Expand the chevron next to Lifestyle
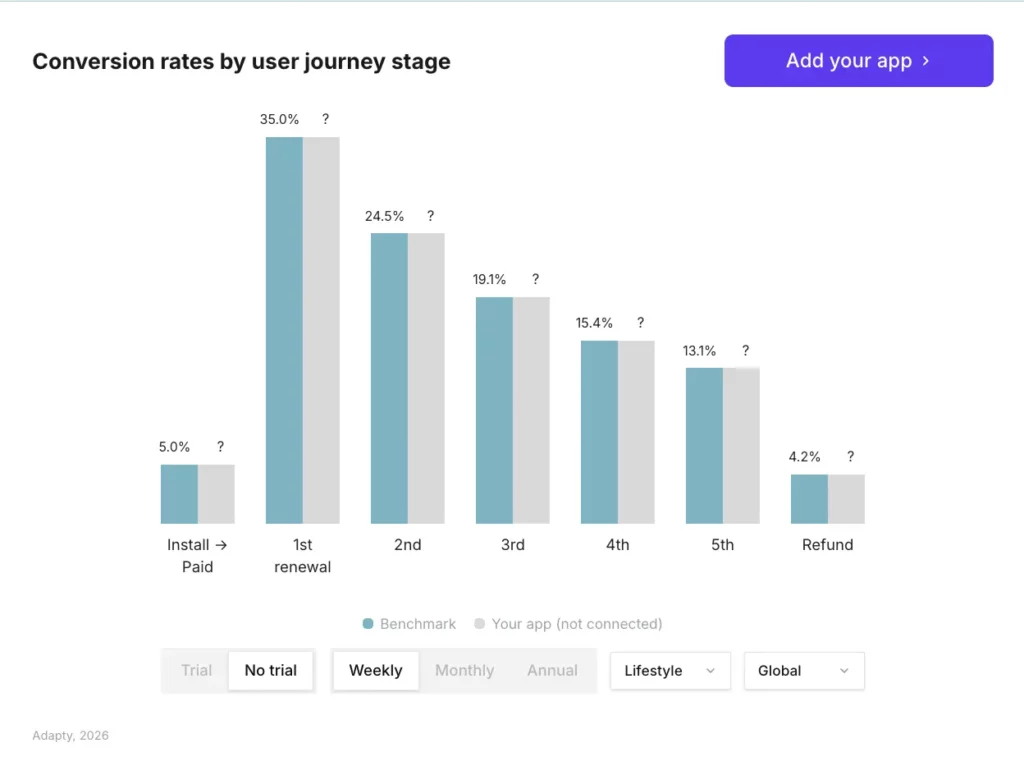 pyautogui.click(x=712, y=671)
